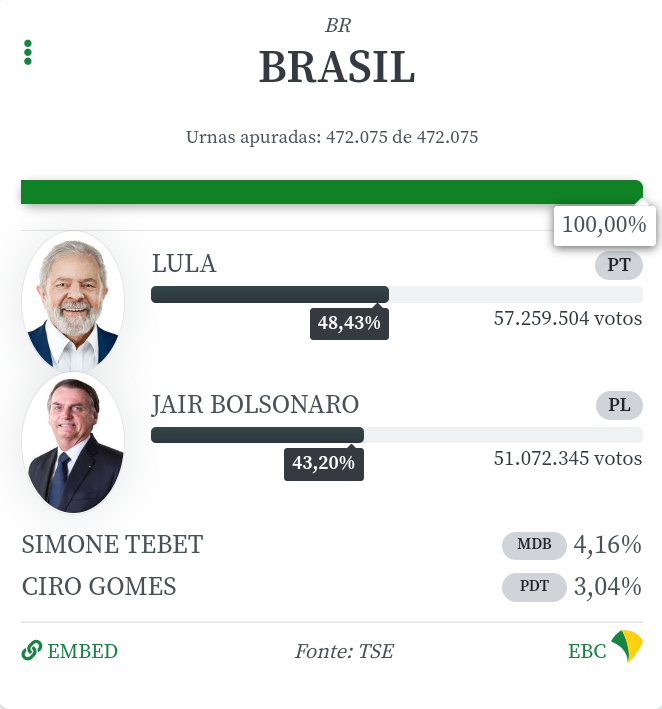Click Jair Bolsonaro's portrait photo
Screen dimensions: 662x709
point(73,443)
